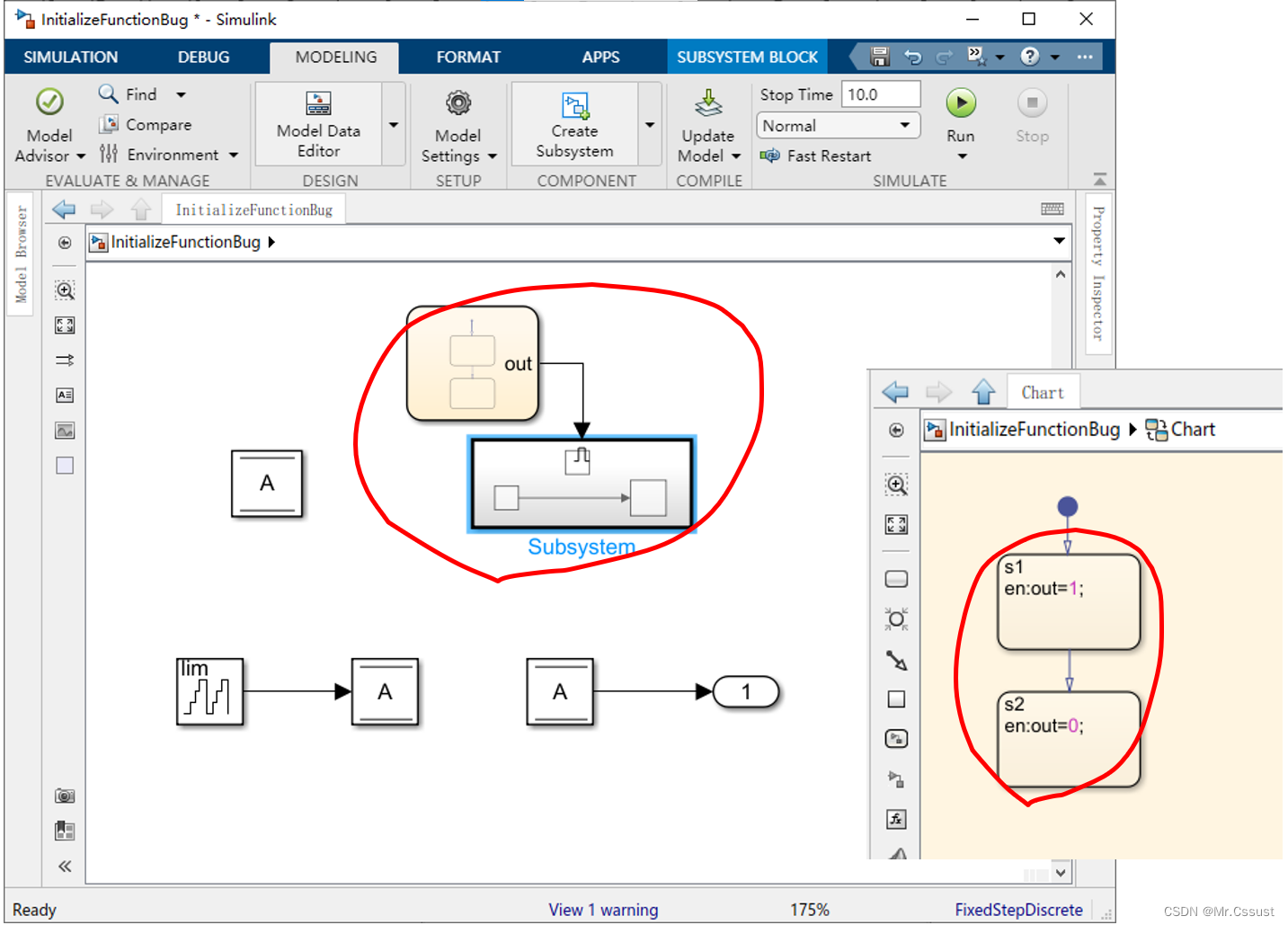Screen dimensions: 1288x925
Task: Select the Subsystem block
Action: (x=582, y=484)
